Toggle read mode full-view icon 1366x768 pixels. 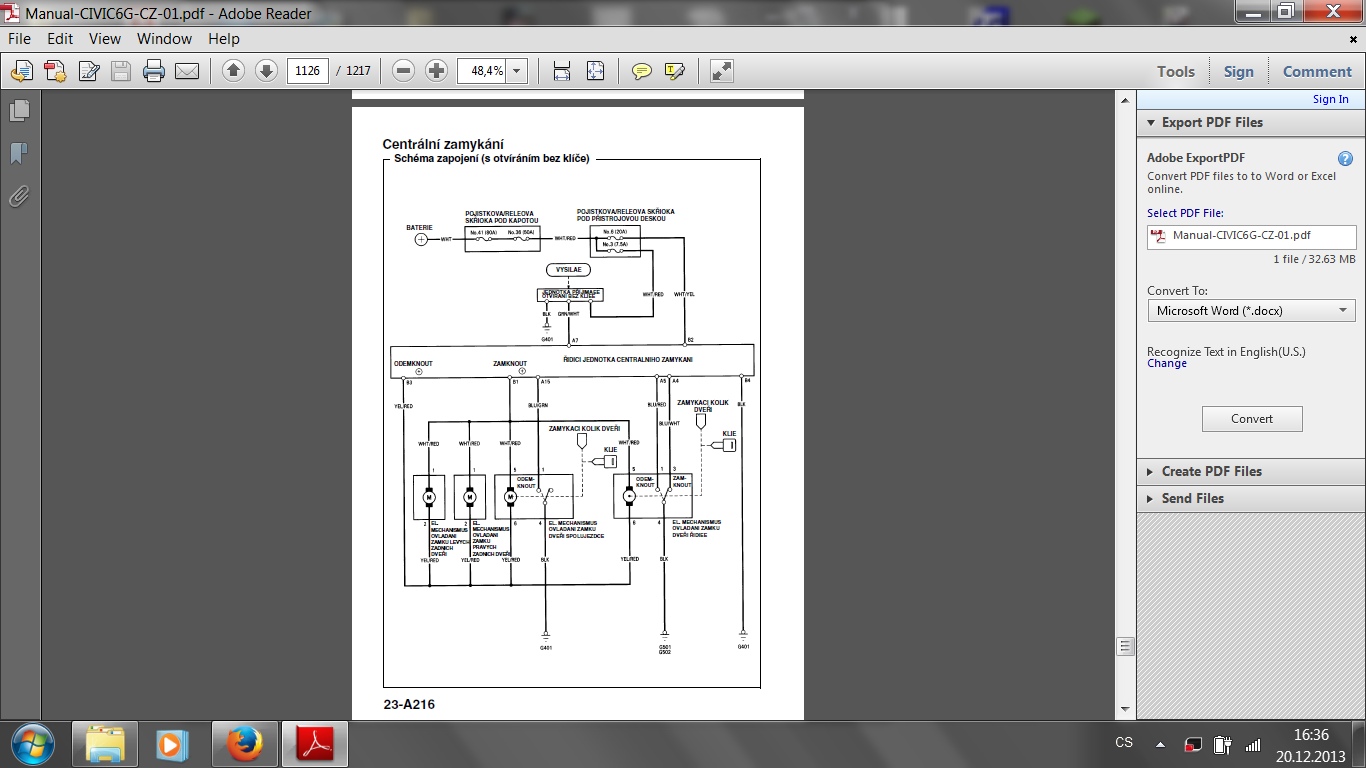721,71
